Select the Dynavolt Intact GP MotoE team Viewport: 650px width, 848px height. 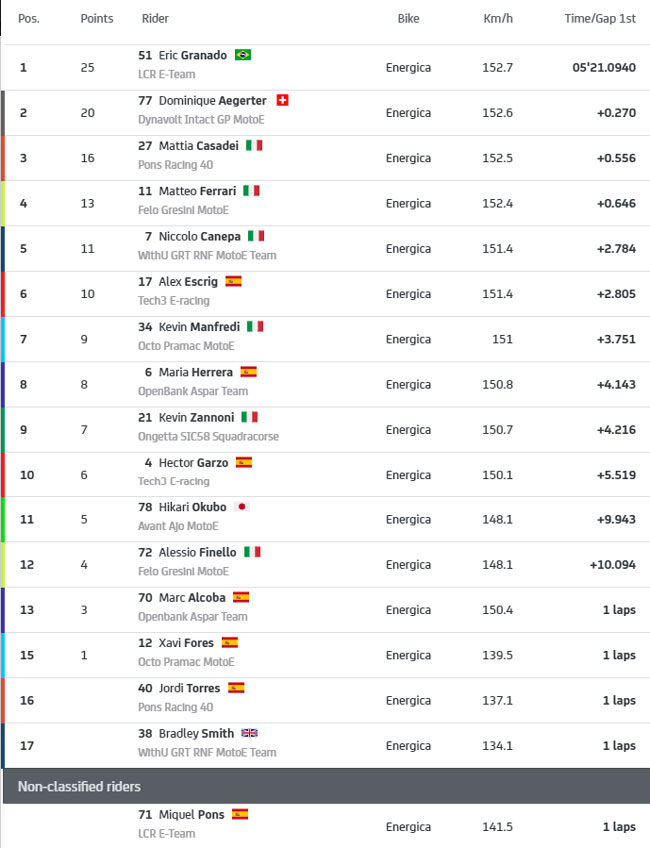[201, 120]
